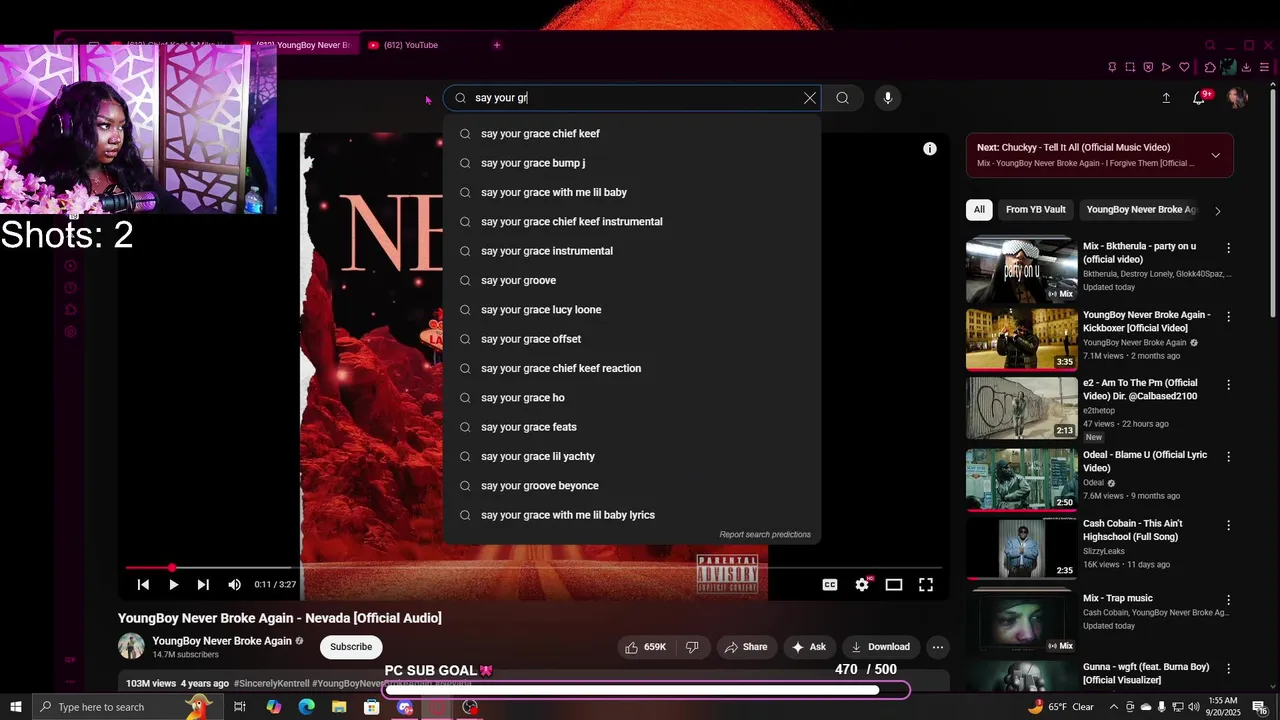Pick the 'say your groove' suggestion
Image resolution: width=1280 pixels, height=720 pixels.
[x=632, y=280]
